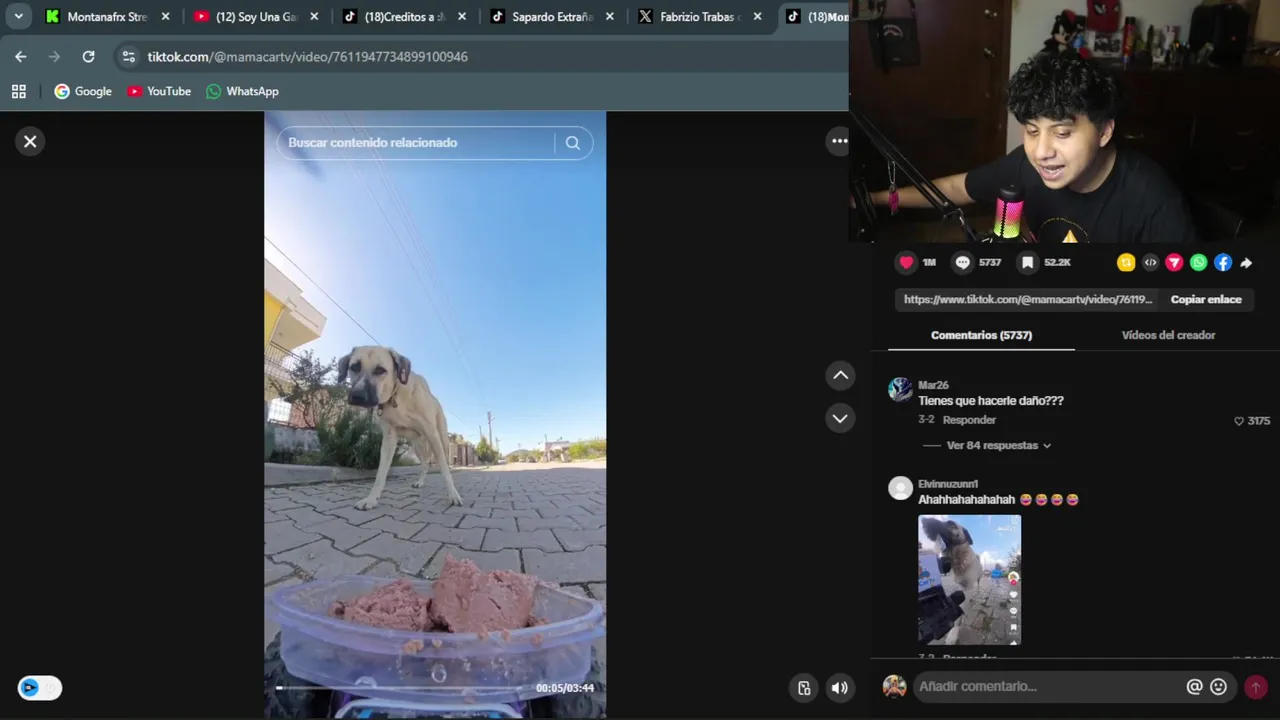Click the '3175' like count on Mar26's comment
The width and height of the screenshot is (1280, 720).
(1259, 421)
